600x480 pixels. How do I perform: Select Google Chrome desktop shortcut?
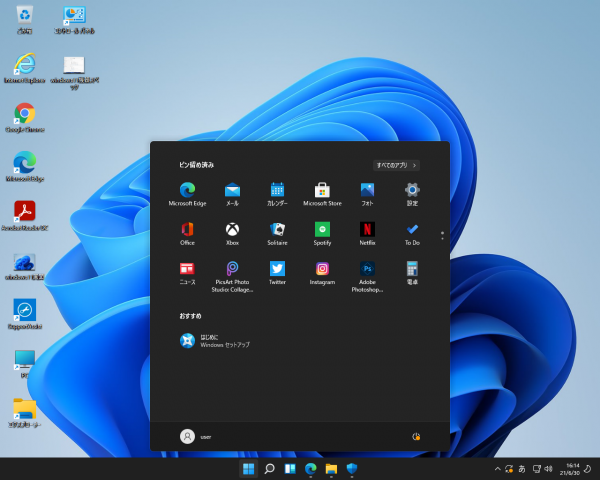[25, 118]
